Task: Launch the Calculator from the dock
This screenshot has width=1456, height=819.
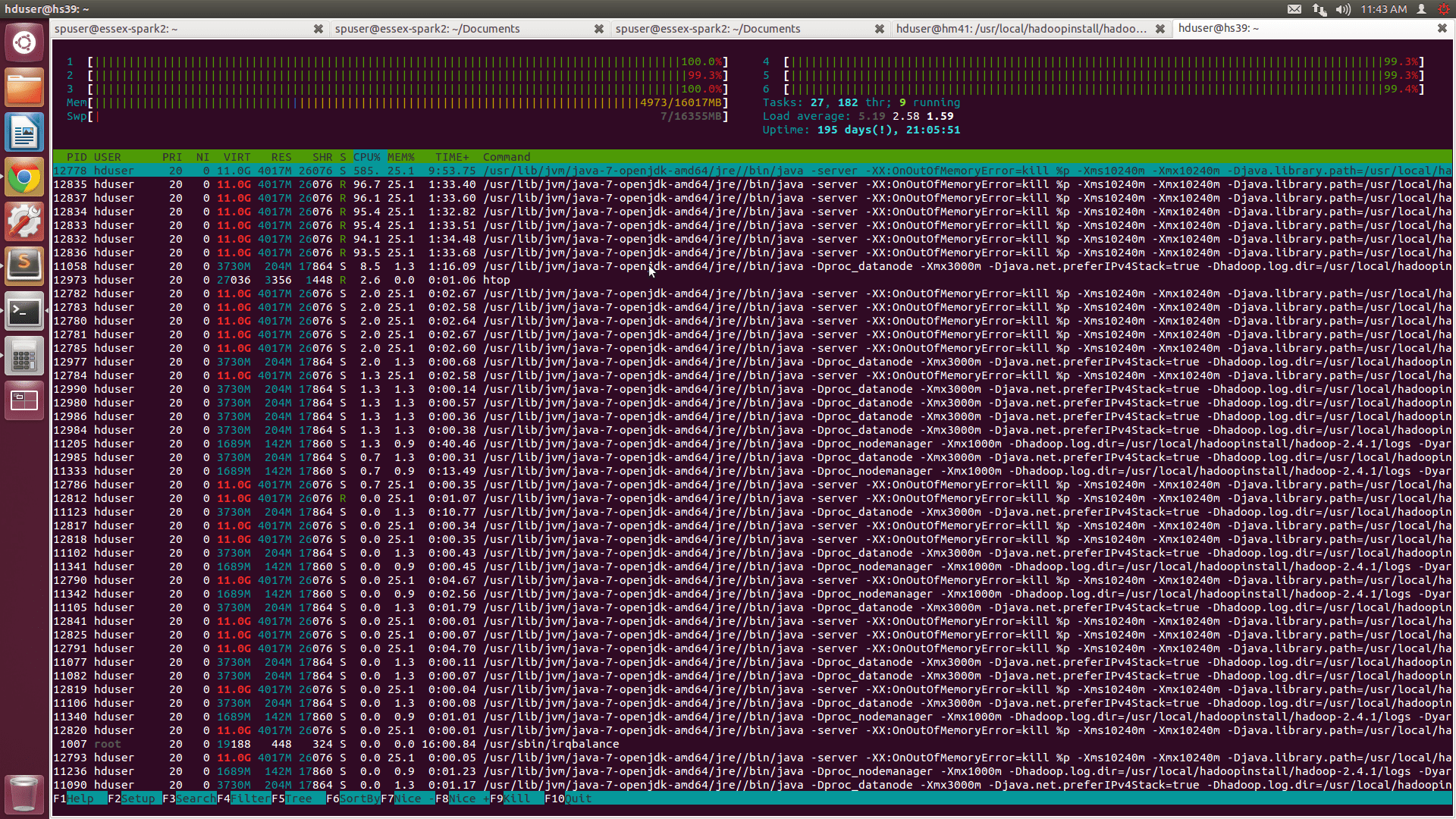Action: [x=24, y=356]
